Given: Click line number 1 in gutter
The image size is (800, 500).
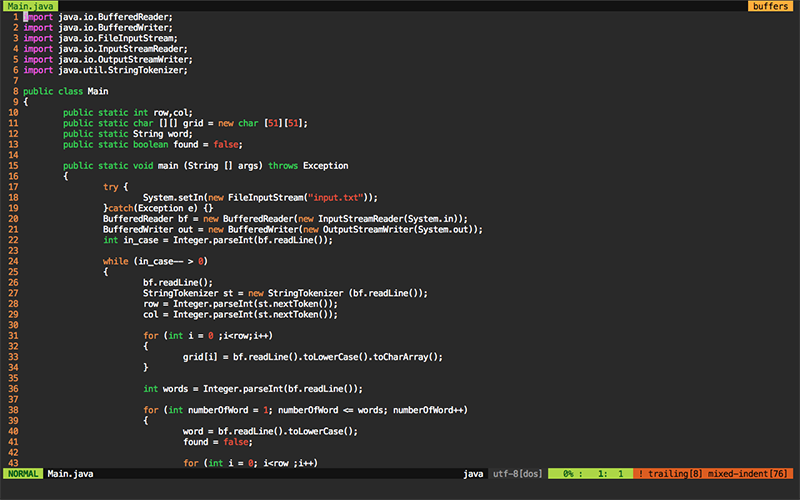Looking at the screenshot, I should coord(15,17).
